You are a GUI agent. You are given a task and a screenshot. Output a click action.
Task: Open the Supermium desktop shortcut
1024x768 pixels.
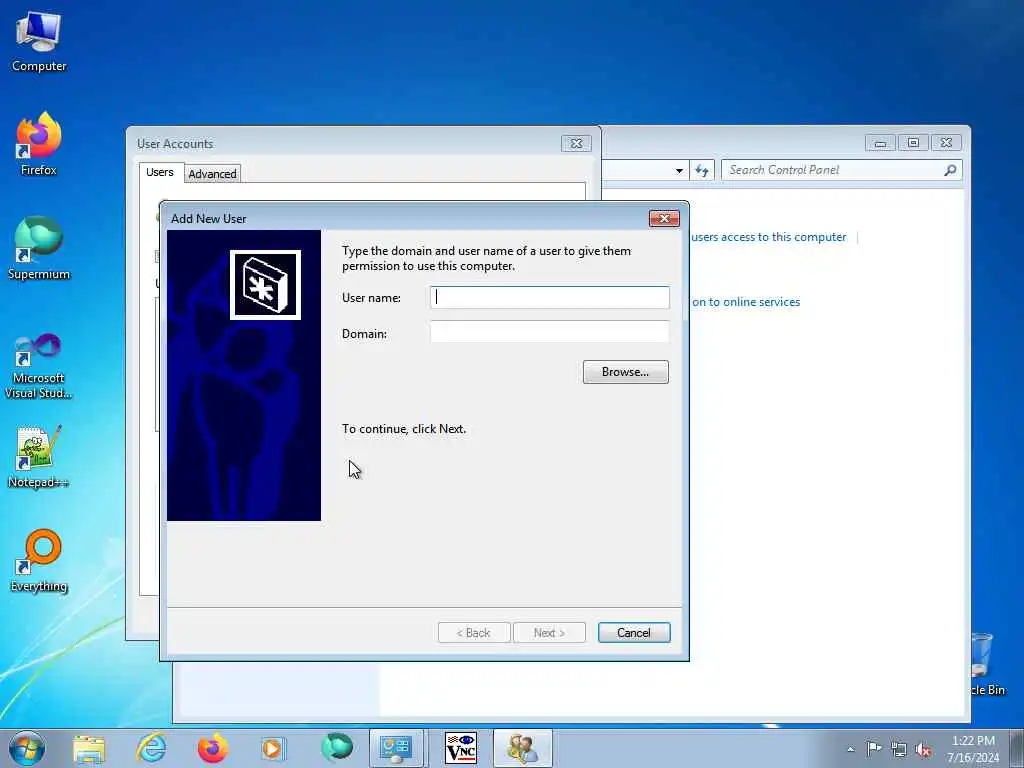[39, 248]
